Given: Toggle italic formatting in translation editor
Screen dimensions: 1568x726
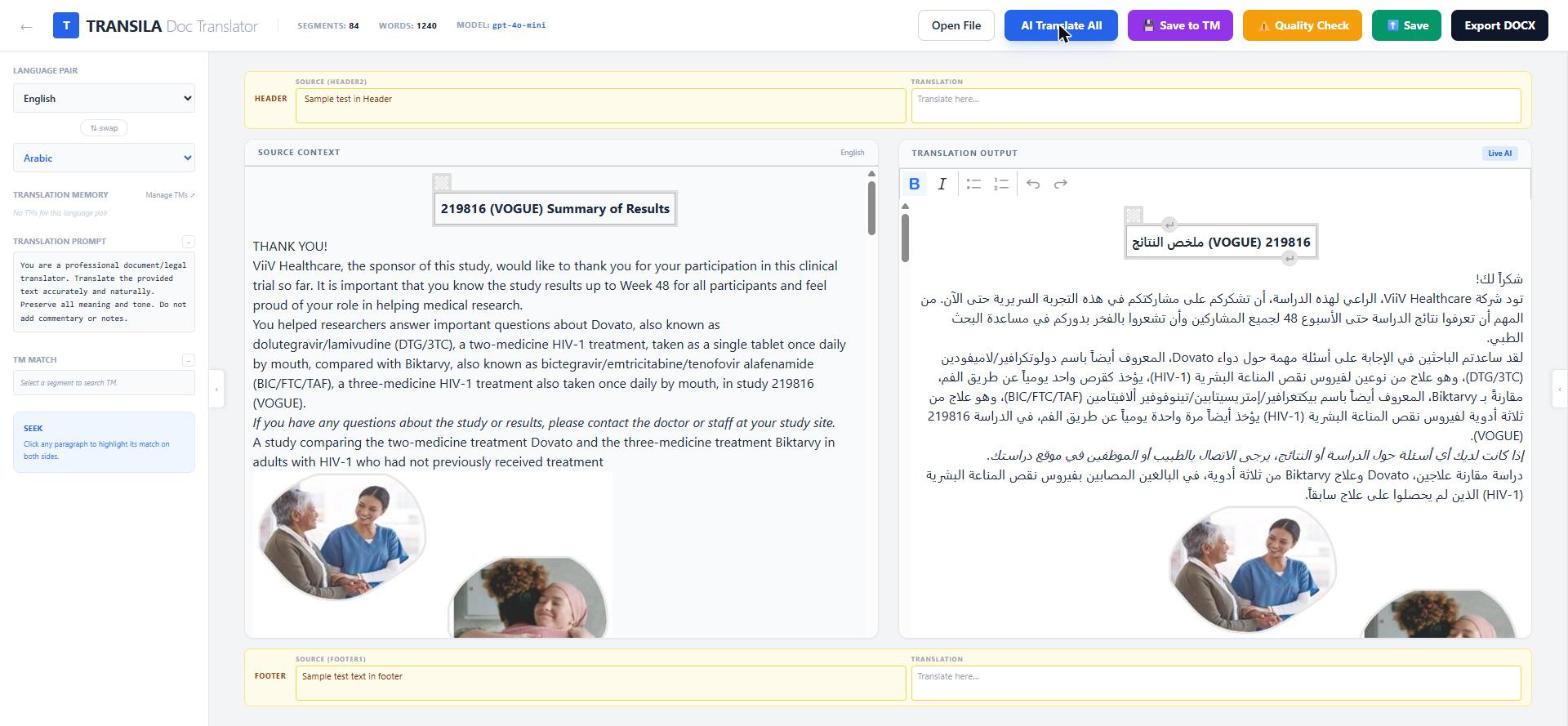Looking at the screenshot, I should pos(942,184).
